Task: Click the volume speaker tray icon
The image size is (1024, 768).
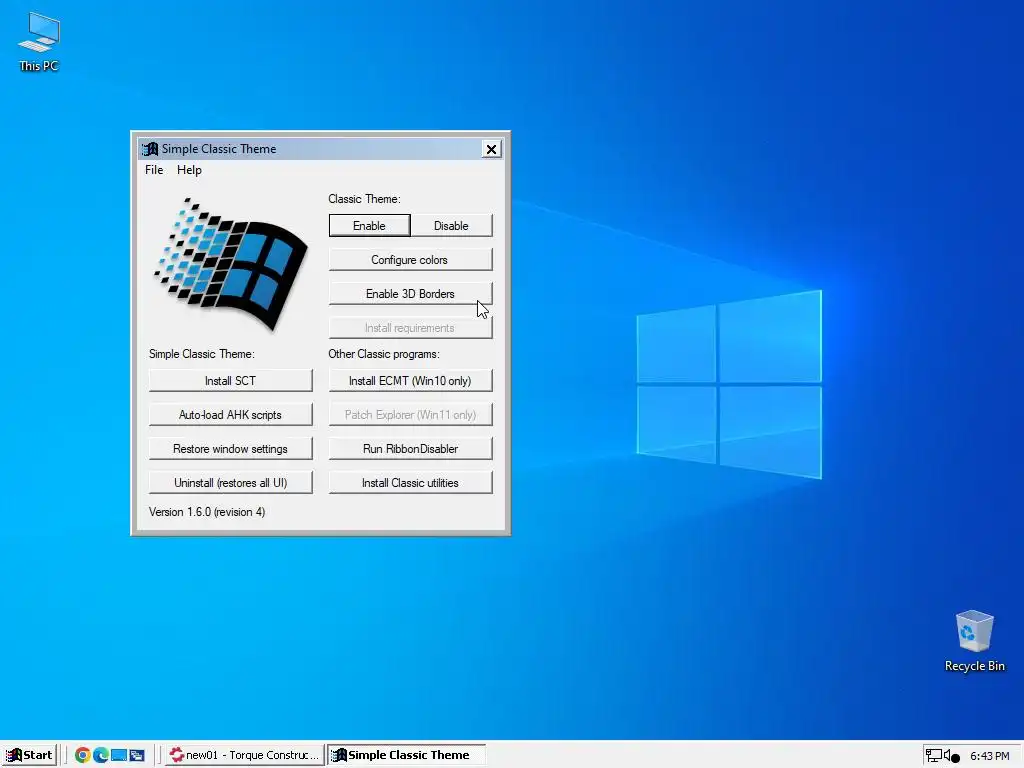Action: click(x=951, y=756)
